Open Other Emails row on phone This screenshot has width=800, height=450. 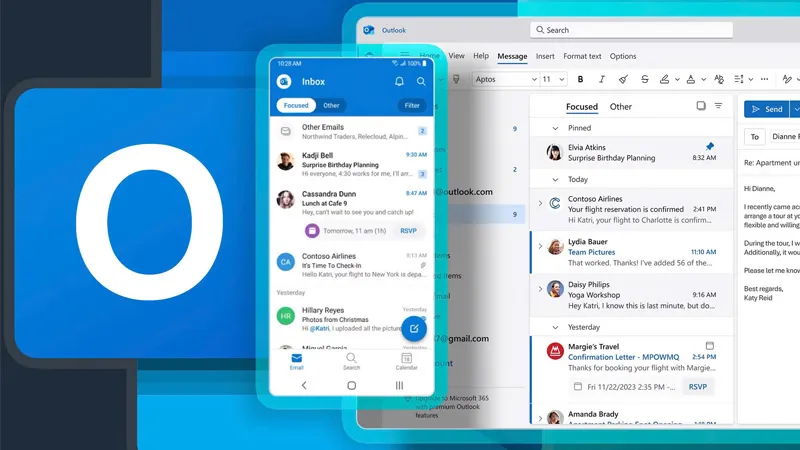point(352,131)
